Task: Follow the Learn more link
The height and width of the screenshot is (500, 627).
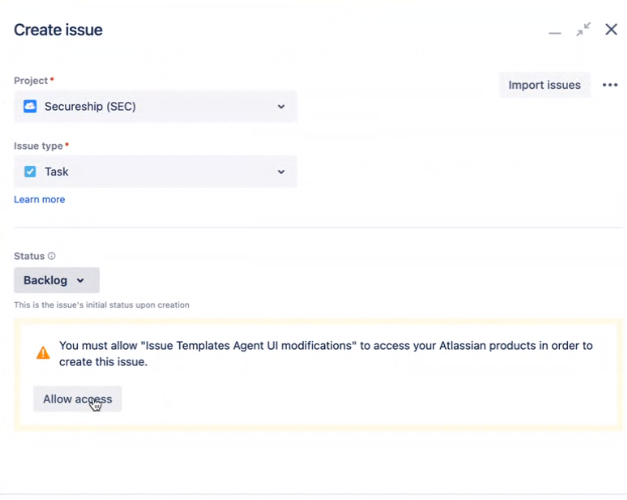Action: (39, 200)
